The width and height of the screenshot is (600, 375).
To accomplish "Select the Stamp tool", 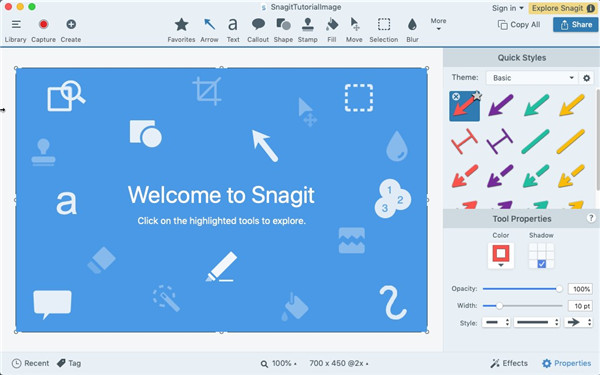I will click(x=308, y=30).
